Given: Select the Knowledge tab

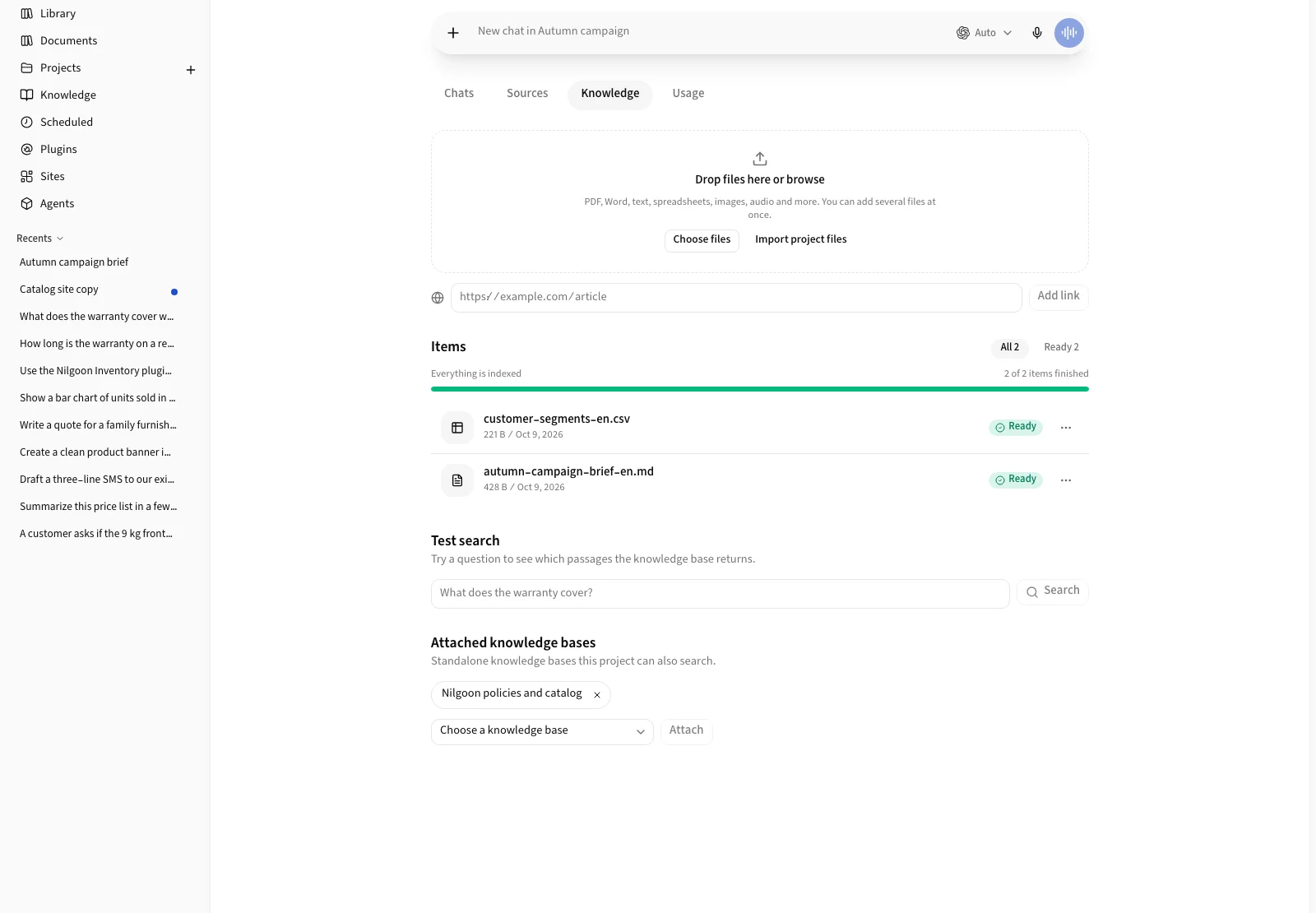Looking at the screenshot, I should (x=610, y=94).
